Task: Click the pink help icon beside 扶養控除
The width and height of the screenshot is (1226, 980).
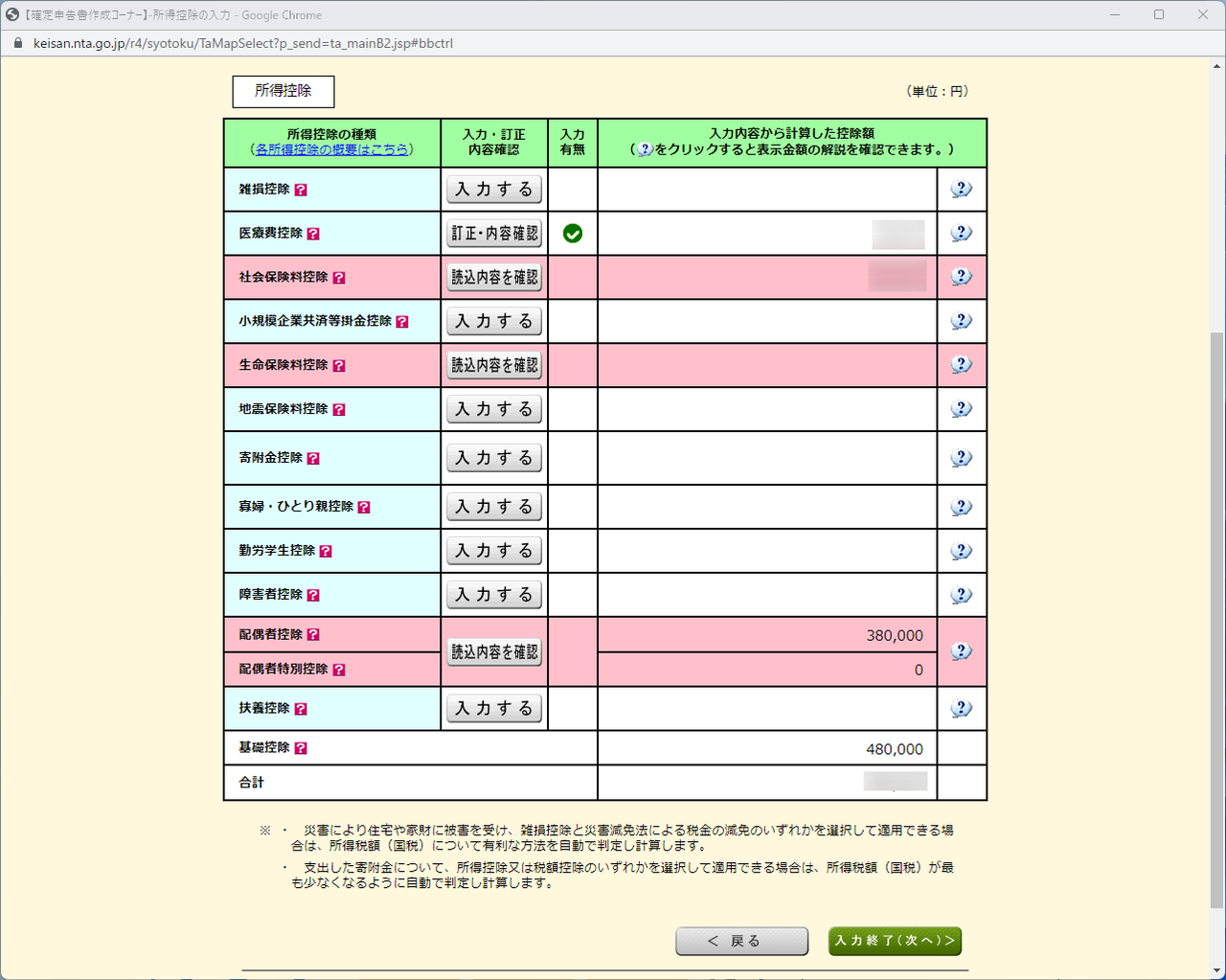Action: click(301, 710)
